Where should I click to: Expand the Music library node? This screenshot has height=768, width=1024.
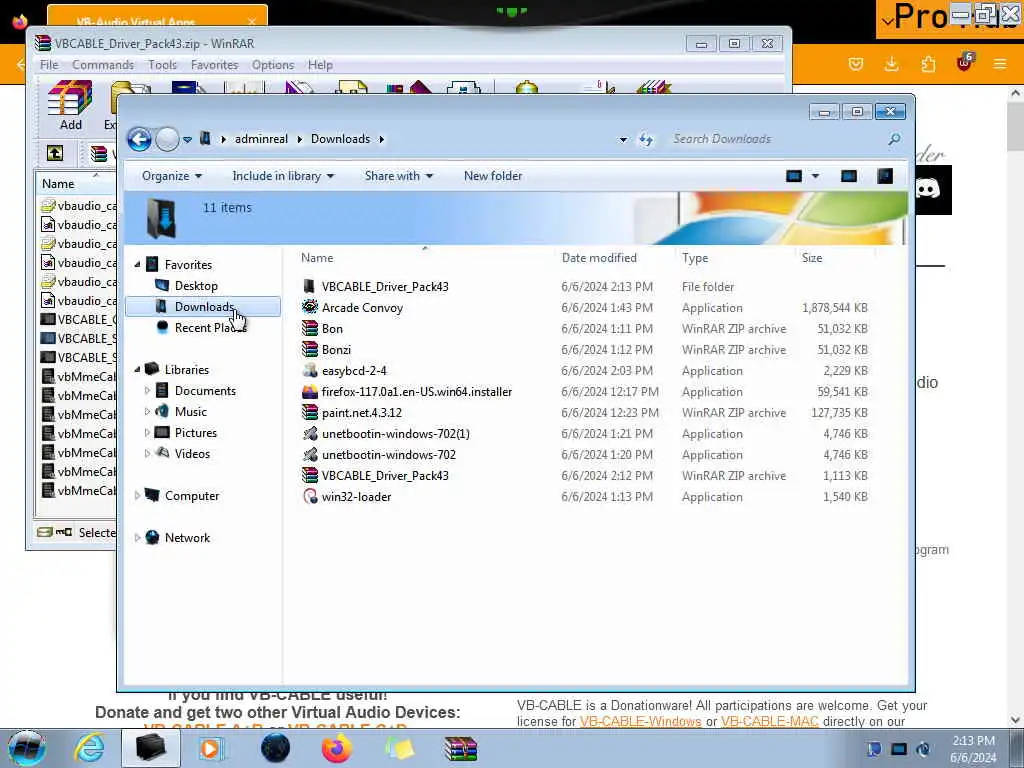tap(147, 411)
